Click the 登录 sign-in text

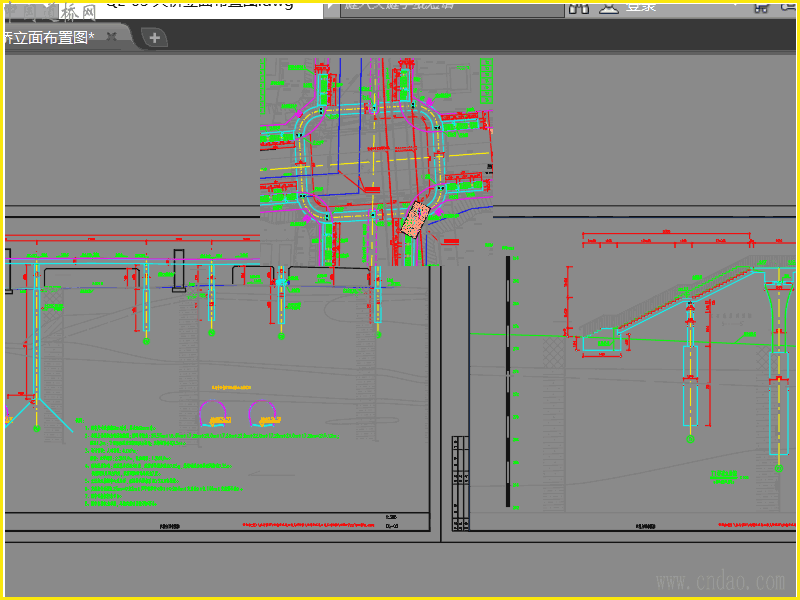[x=641, y=7]
